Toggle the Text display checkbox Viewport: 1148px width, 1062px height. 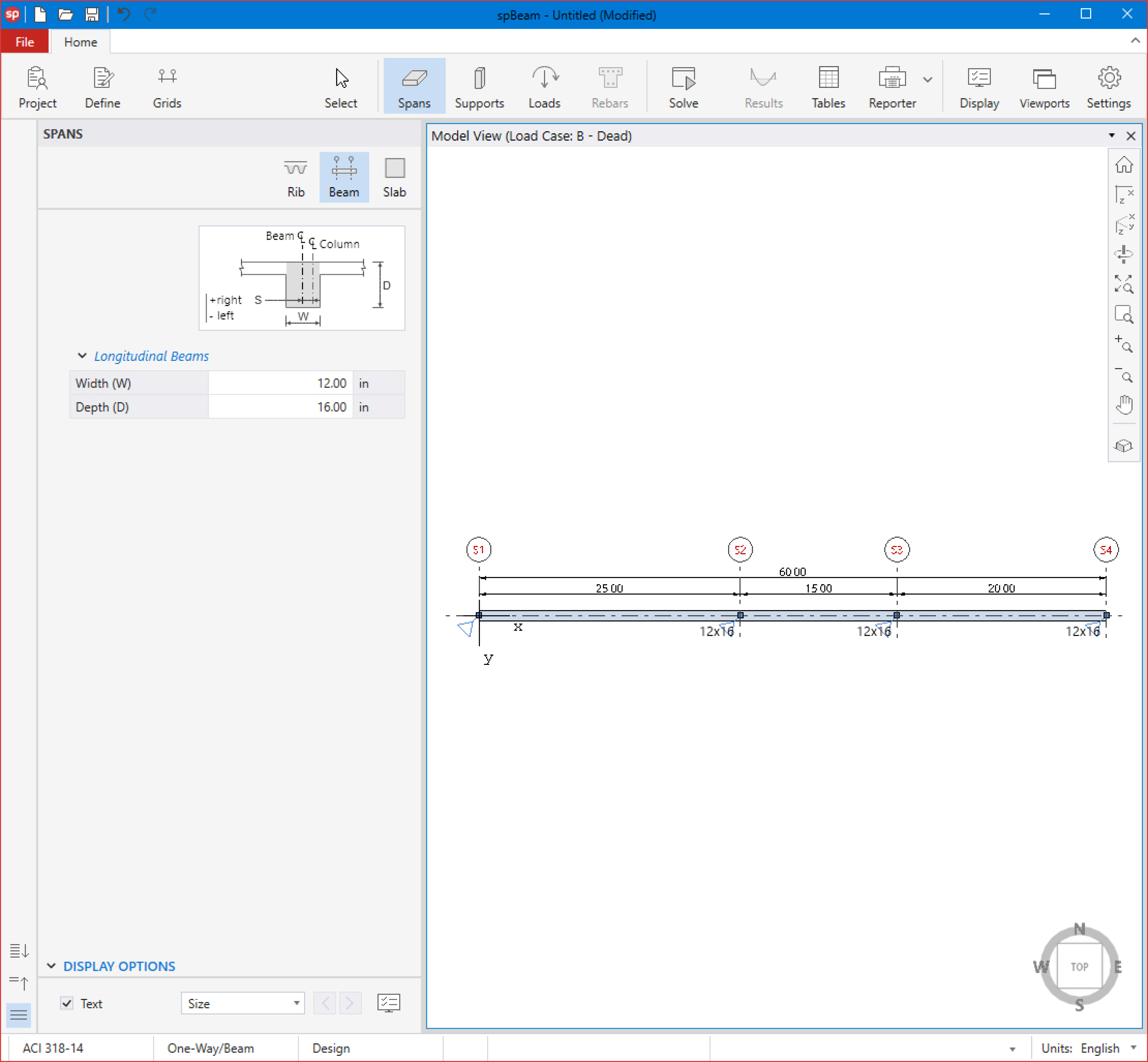[67, 1003]
